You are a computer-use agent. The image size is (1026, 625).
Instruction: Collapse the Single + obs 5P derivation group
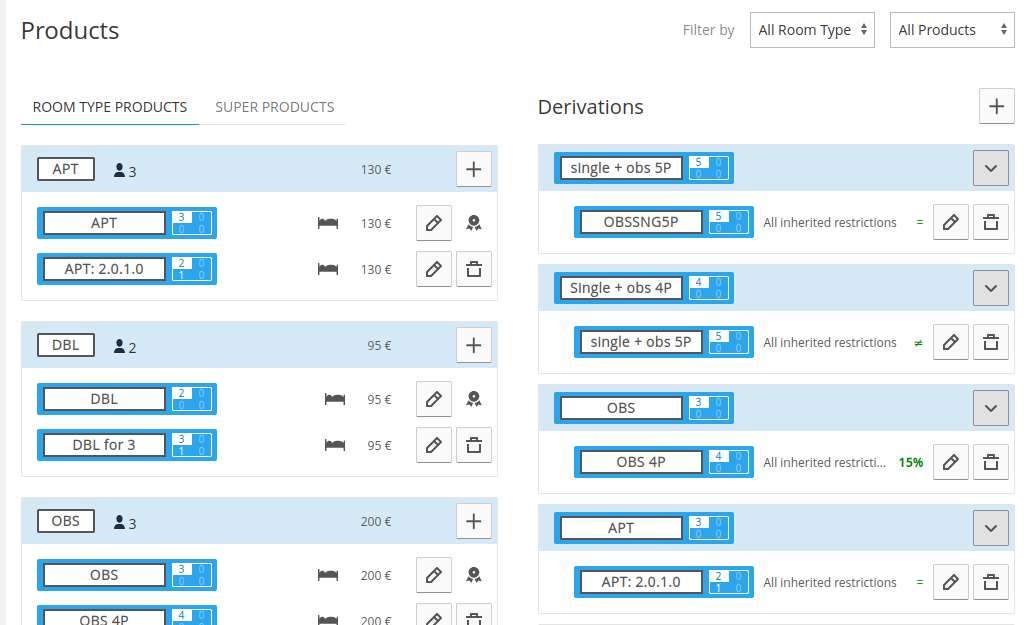[991, 168]
